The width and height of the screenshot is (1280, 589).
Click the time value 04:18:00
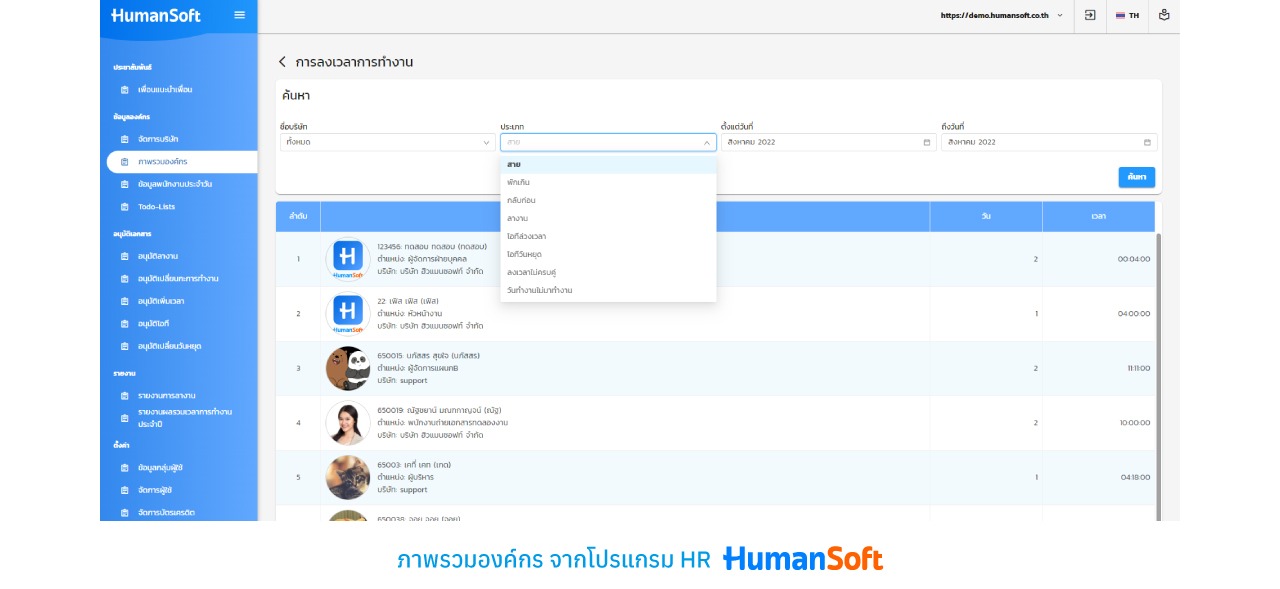(1135, 477)
